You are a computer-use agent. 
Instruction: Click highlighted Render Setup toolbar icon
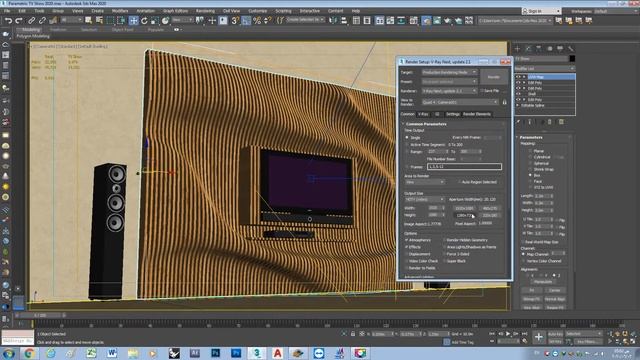coord(426,20)
